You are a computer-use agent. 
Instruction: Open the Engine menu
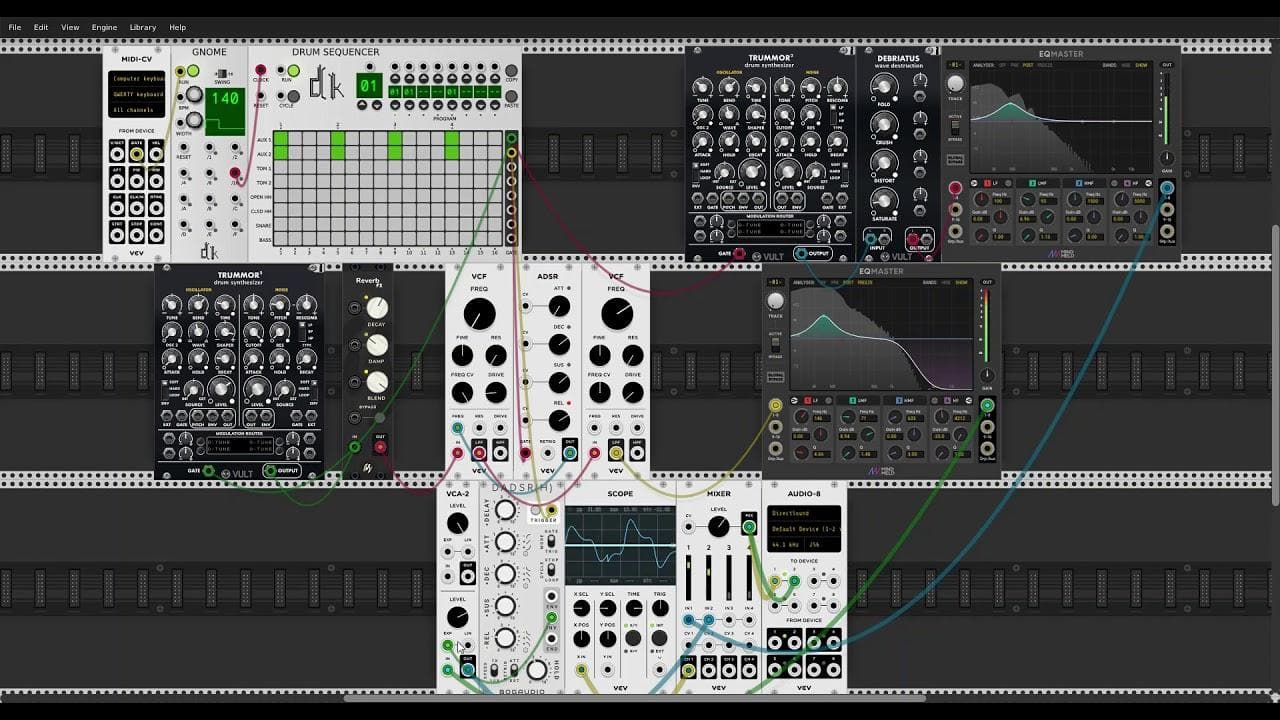click(x=105, y=27)
